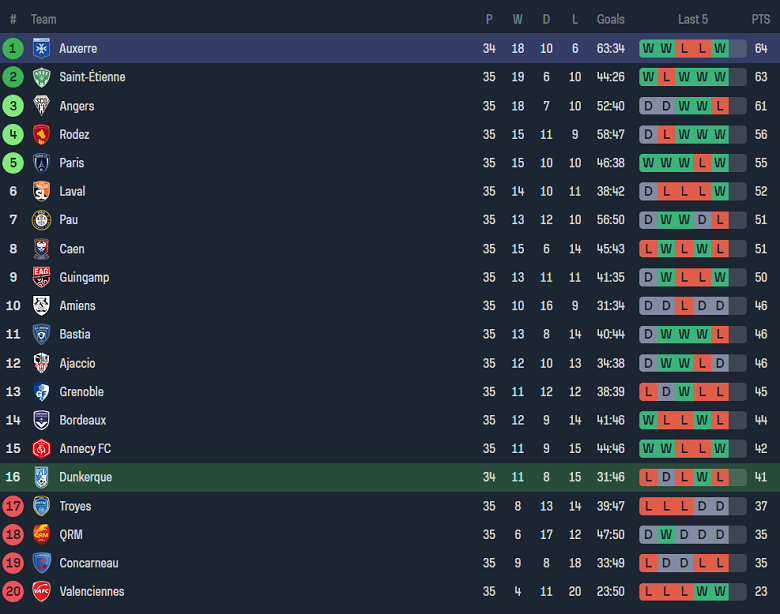This screenshot has width=780, height=614.
Task: Click the Caen team badge
Action: pyautogui.click(x=41, y=249)
